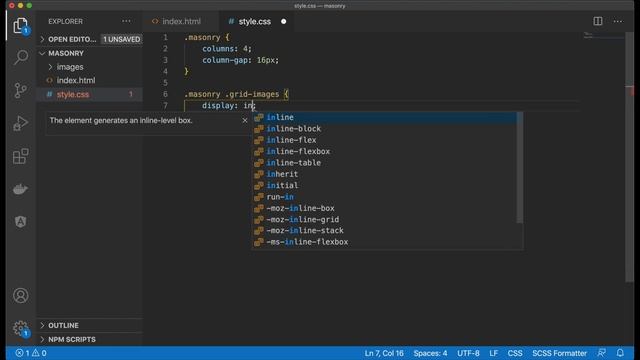640x360 pixels.
Task: Click the errors and warnings status indicator
Action: [x=31, y=353]
